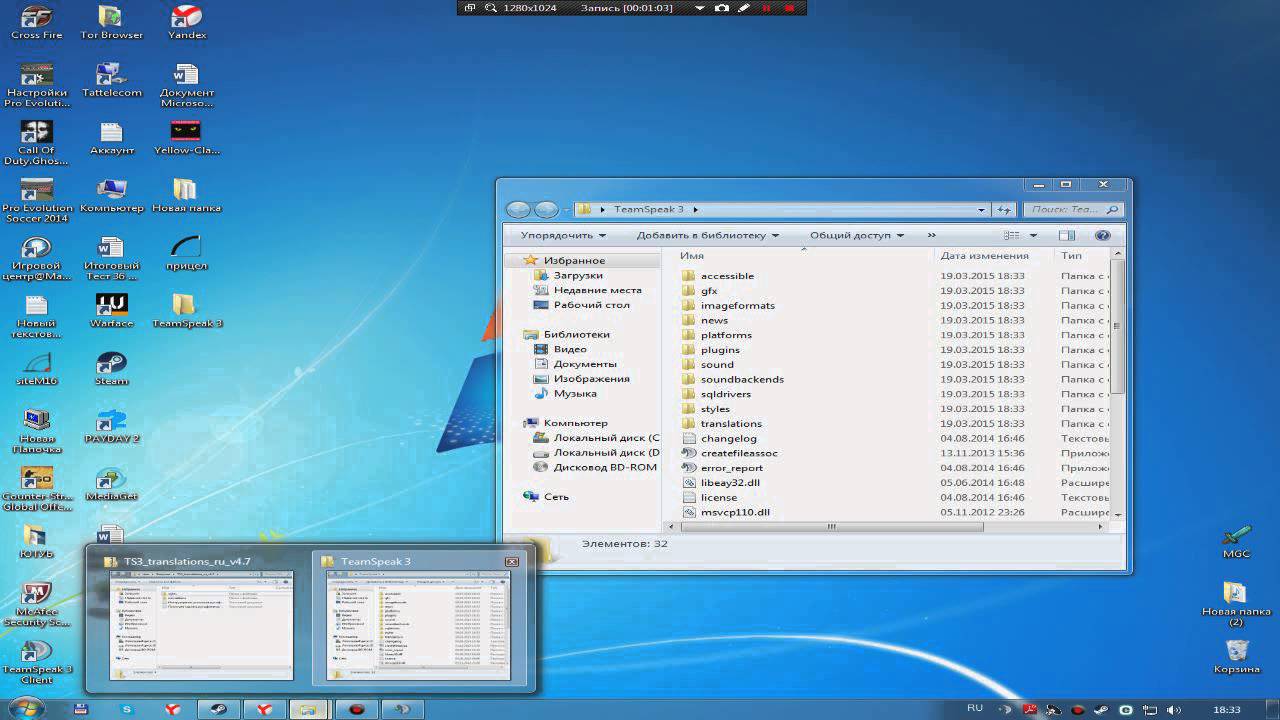Select the Корзина recycle bin icon
The height and width of the screenshot is (720, 1280).
(1236, 657)
